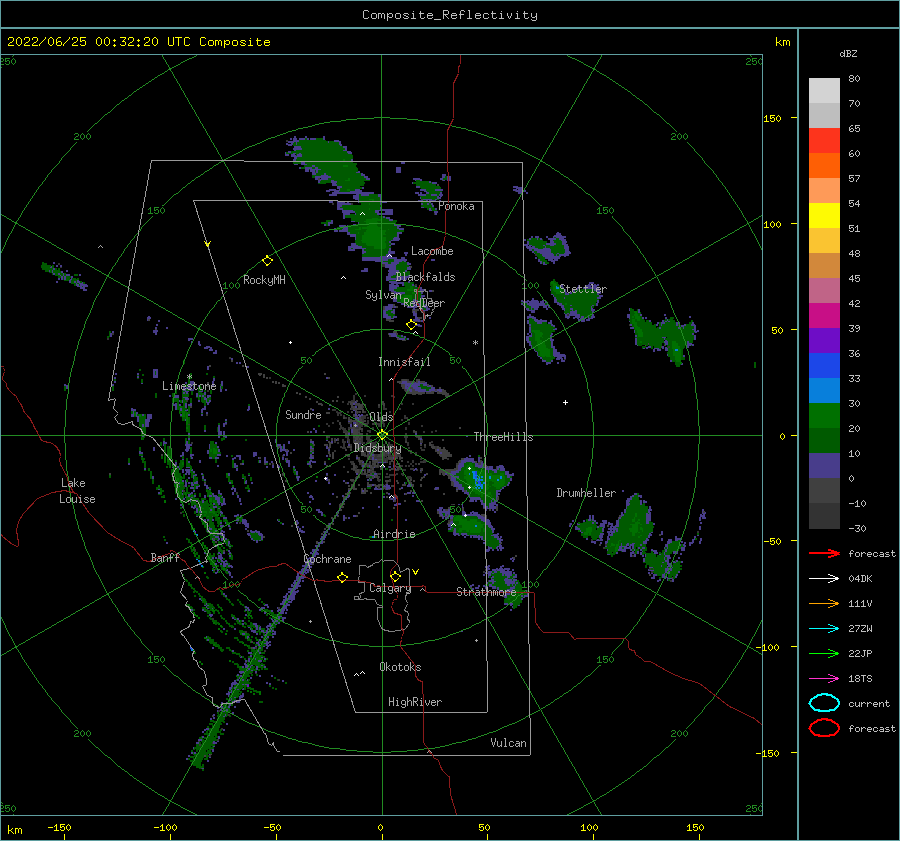This screenshot has height=841, width=900.
Task: Select the bright yellow 51–54 dBZ swatch
Action: tap(824, 216)
